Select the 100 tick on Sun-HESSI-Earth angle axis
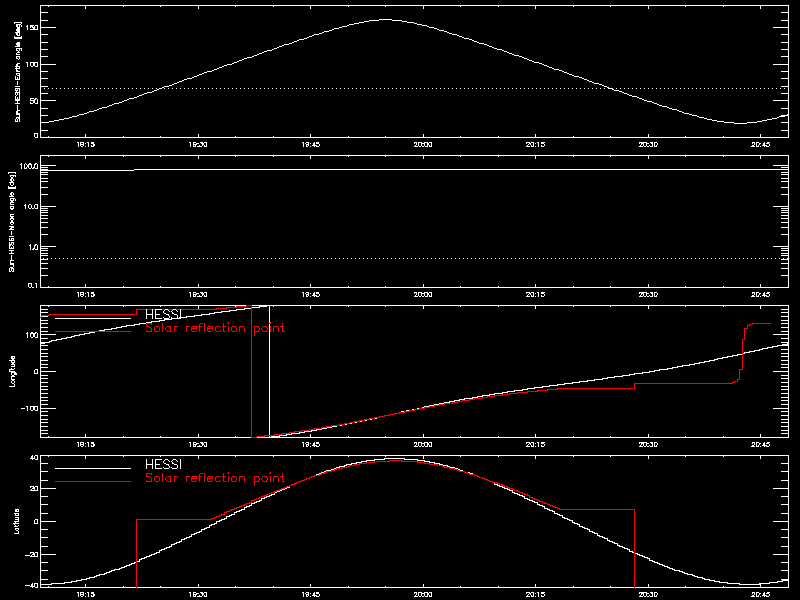This screenshot has width=800, height=600. (32, 64)
